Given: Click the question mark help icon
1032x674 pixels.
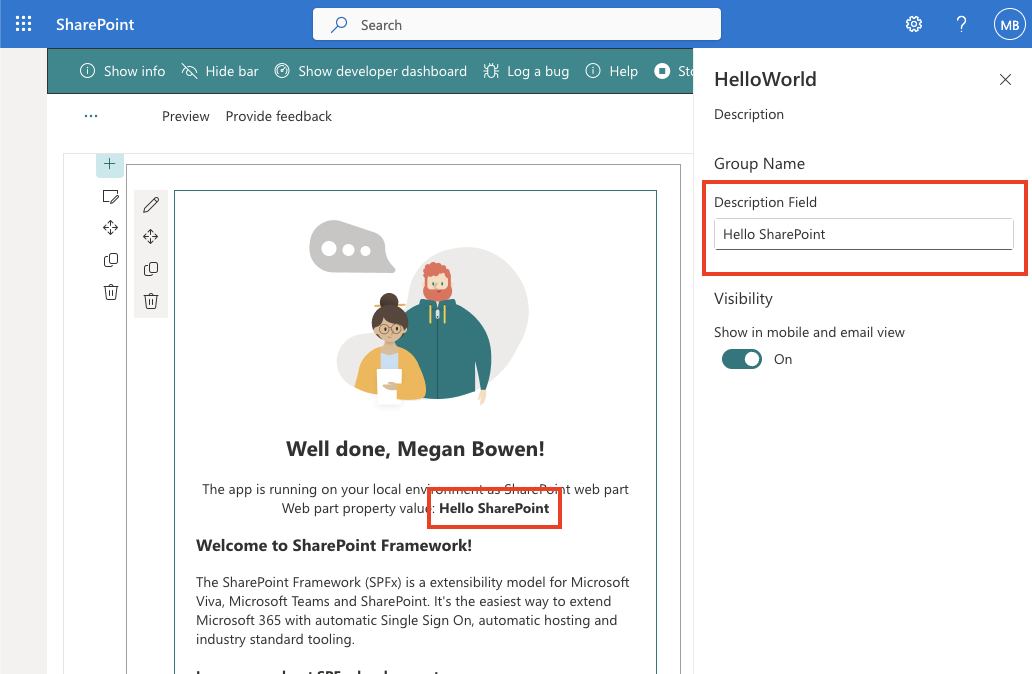Looking at the screenshot, I should 961,24.
